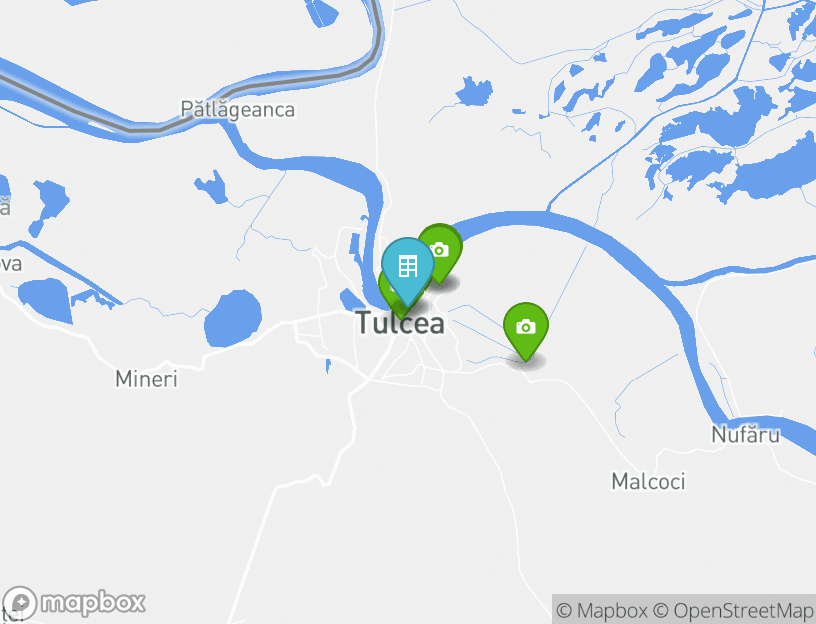Open the © Mapbox attribution link
Image resolution: width=816 pixels, height=624 pixels.
[602, 610]
